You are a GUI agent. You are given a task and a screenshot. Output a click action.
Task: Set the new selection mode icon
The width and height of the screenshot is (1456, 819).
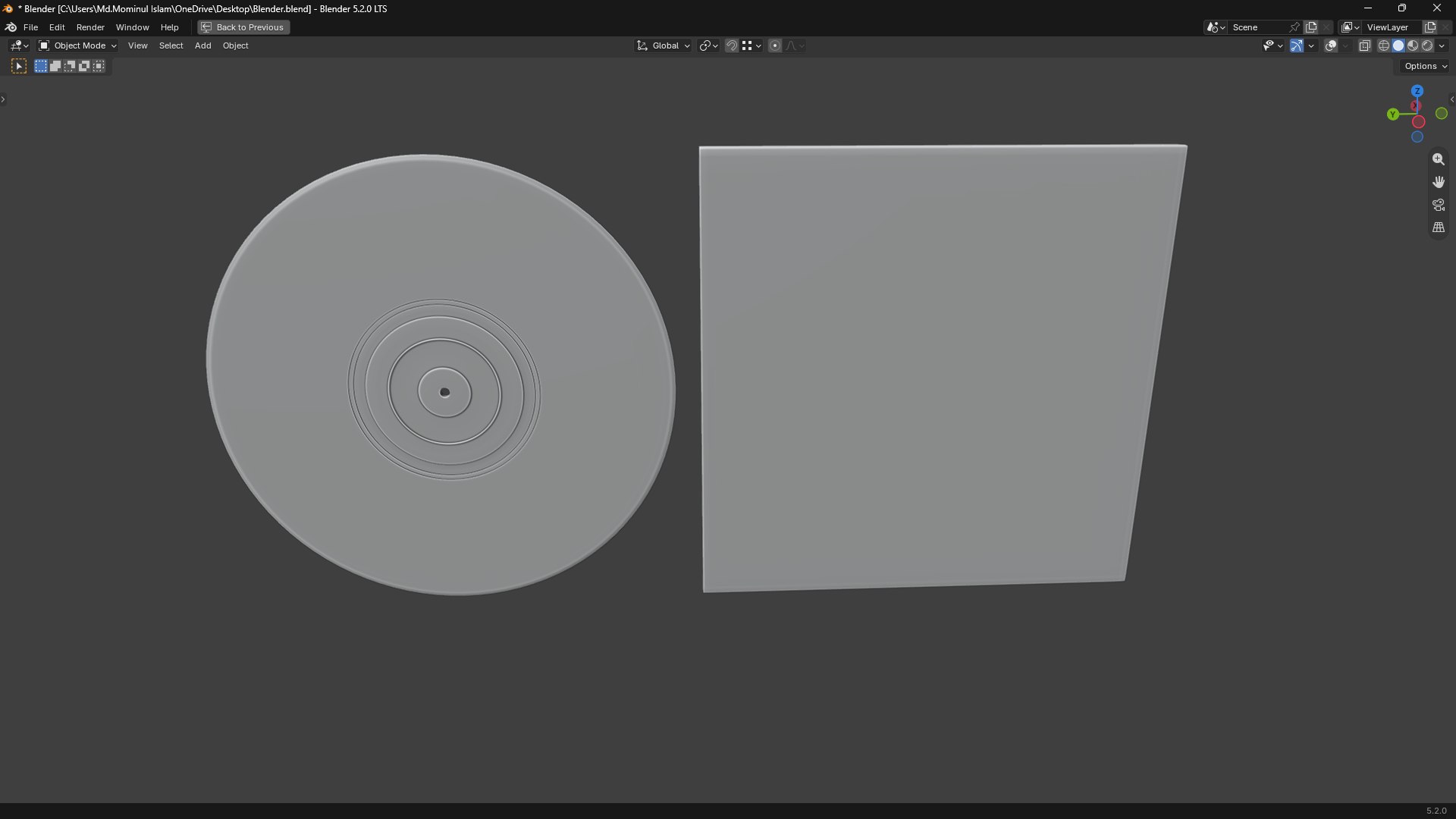point(41,66)
